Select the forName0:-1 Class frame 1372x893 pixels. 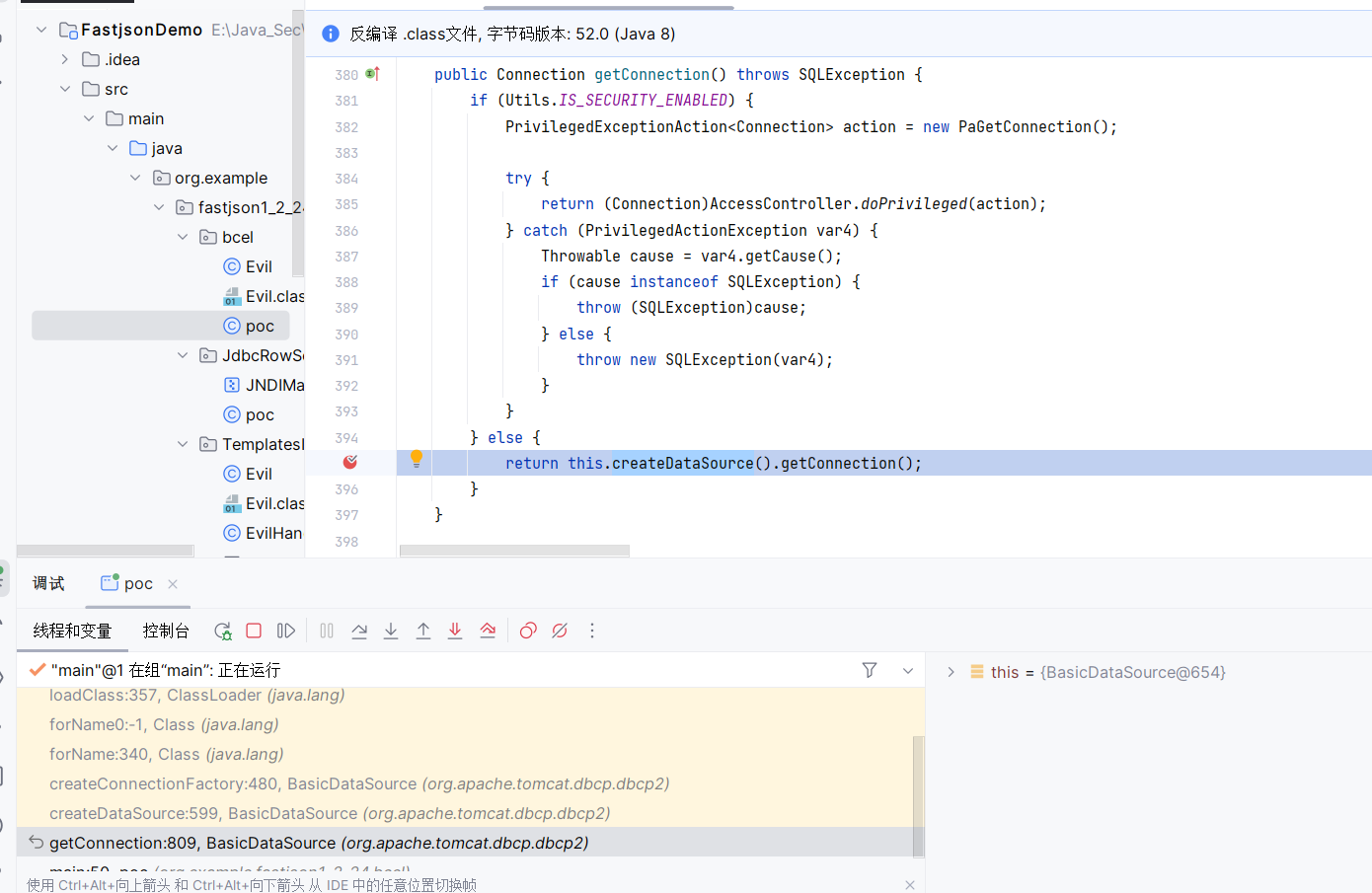464,724
